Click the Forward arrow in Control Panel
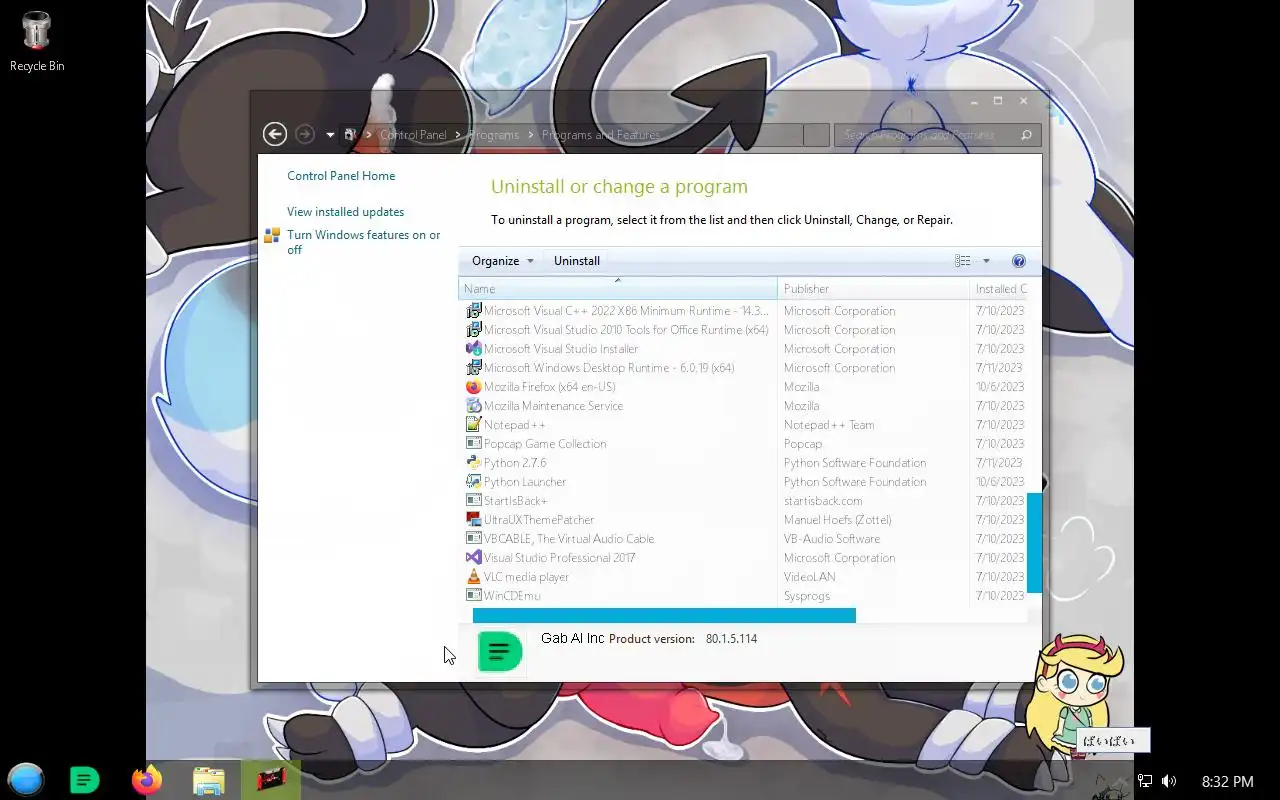Image resolution: width=1280 pixels, height=800 pixels. point(305,134)
